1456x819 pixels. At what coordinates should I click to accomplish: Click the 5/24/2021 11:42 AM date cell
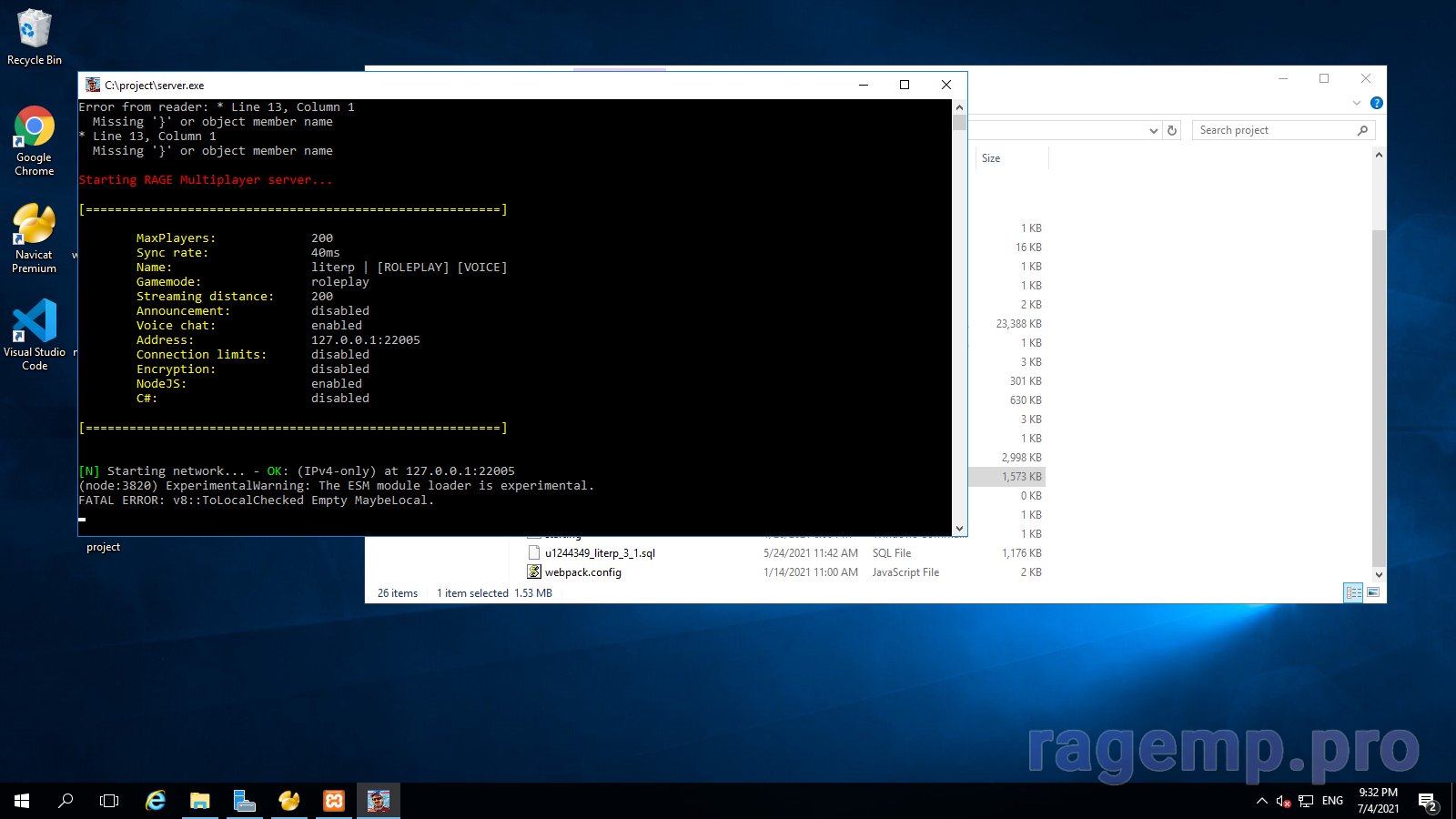811,553
